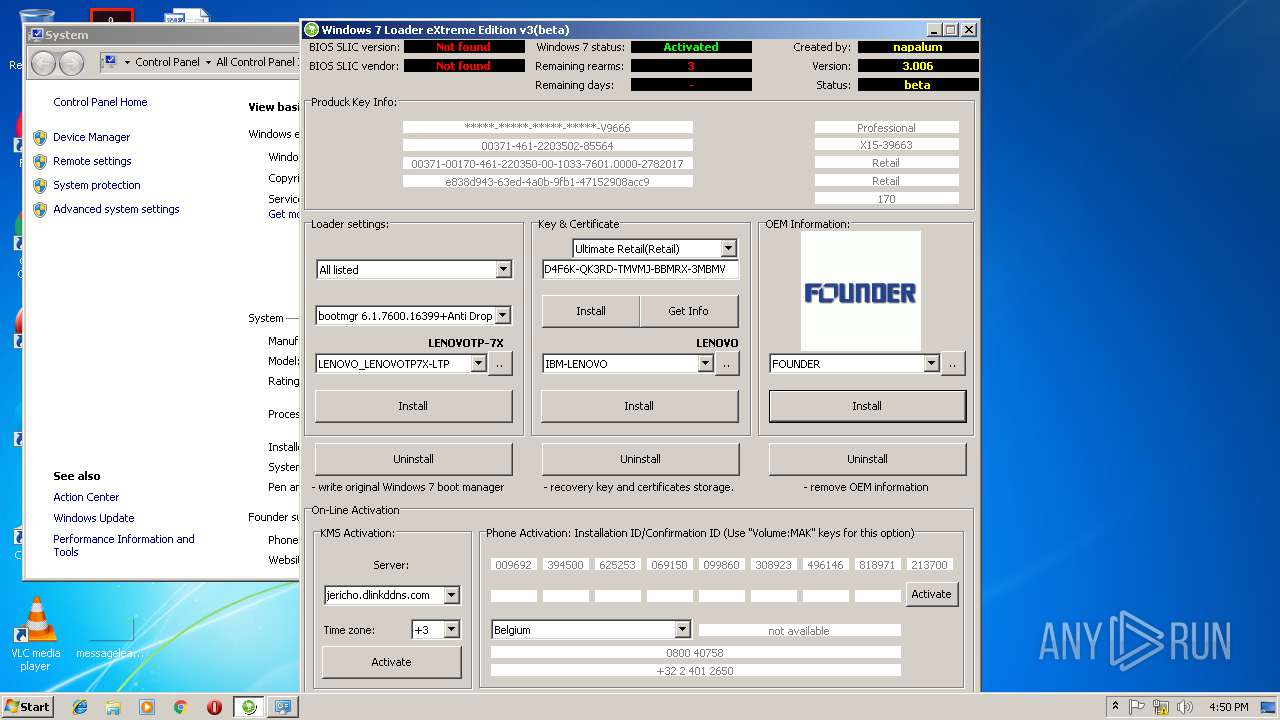The image size is (1280, 720).
Task: Show hidden tray icons arrow
Action: pyautogui.click(x=1115, y=707)
